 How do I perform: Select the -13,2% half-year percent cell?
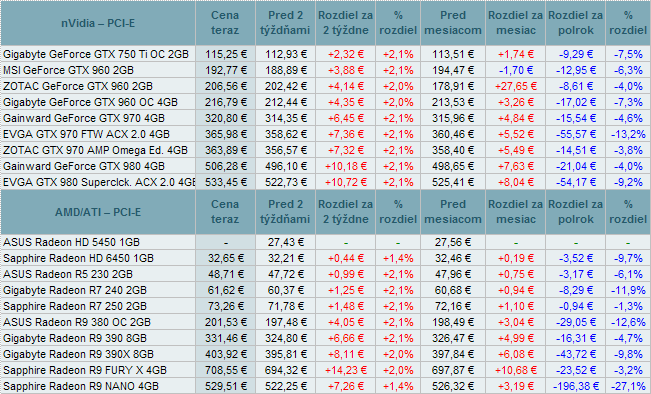point(628,135)
